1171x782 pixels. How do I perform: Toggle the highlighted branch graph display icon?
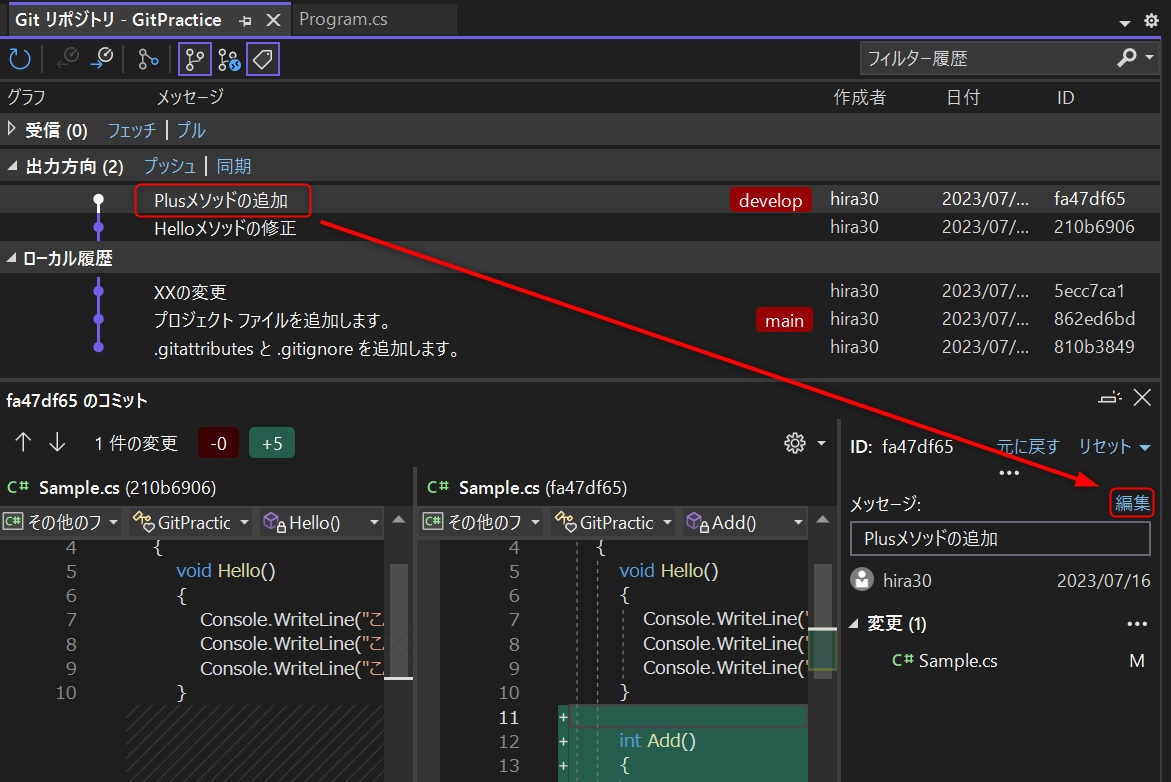point(194,59)
